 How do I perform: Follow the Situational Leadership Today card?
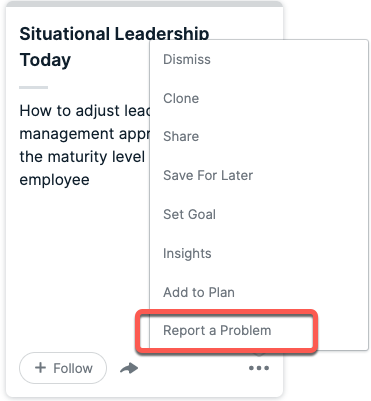63,368
